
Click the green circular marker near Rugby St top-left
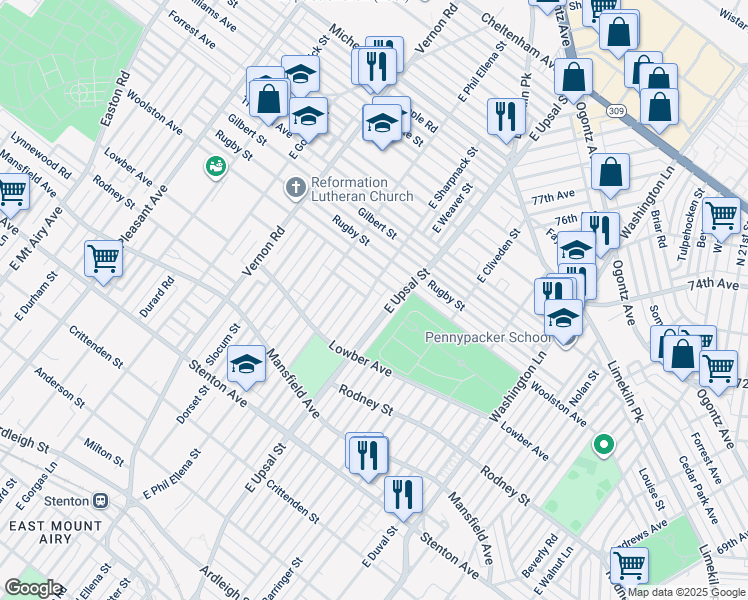(x=216, y=167)
